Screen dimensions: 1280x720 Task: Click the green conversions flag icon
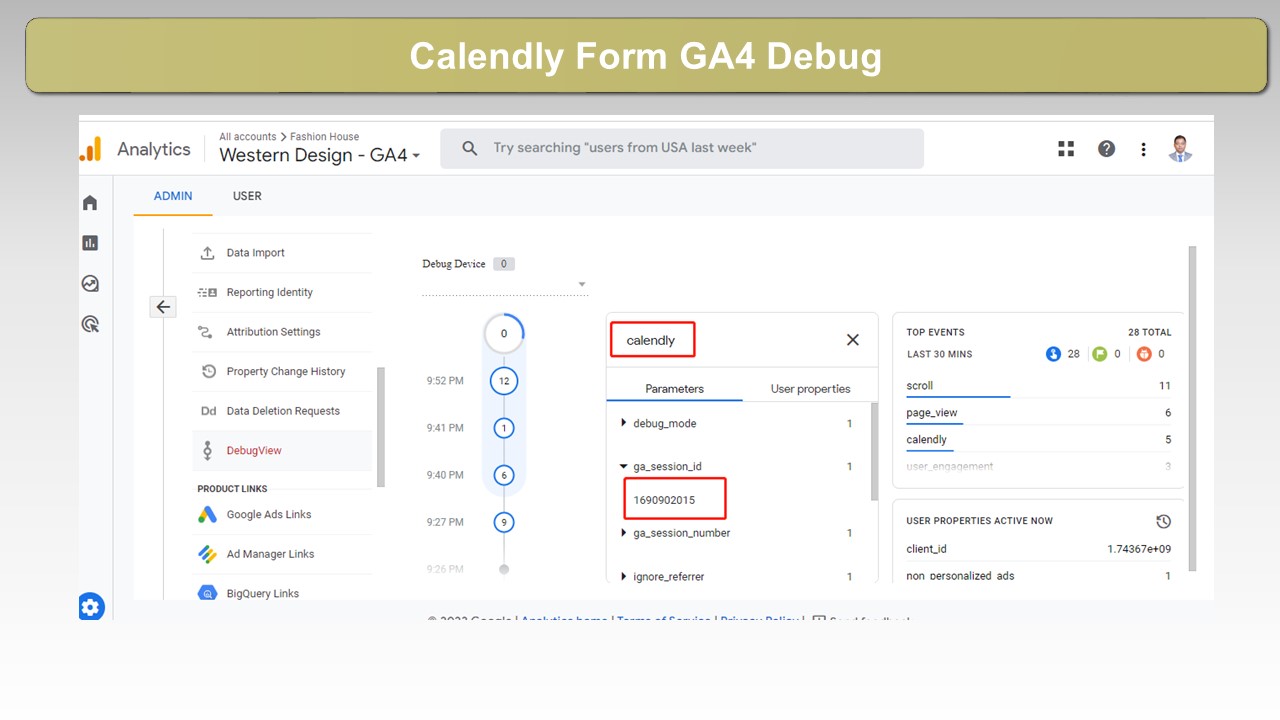click(1100, 354)
